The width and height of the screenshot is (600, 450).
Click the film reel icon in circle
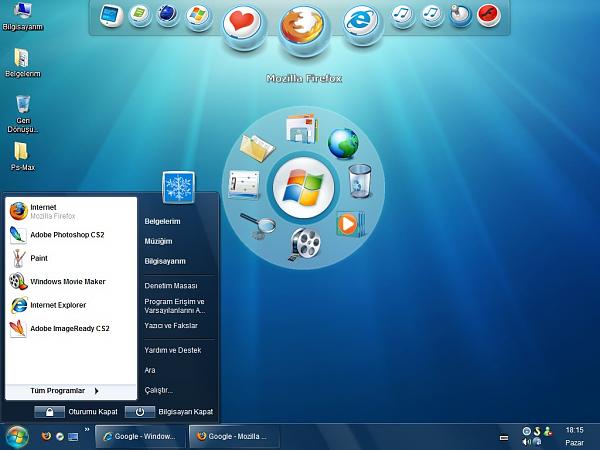pos(305,244)
